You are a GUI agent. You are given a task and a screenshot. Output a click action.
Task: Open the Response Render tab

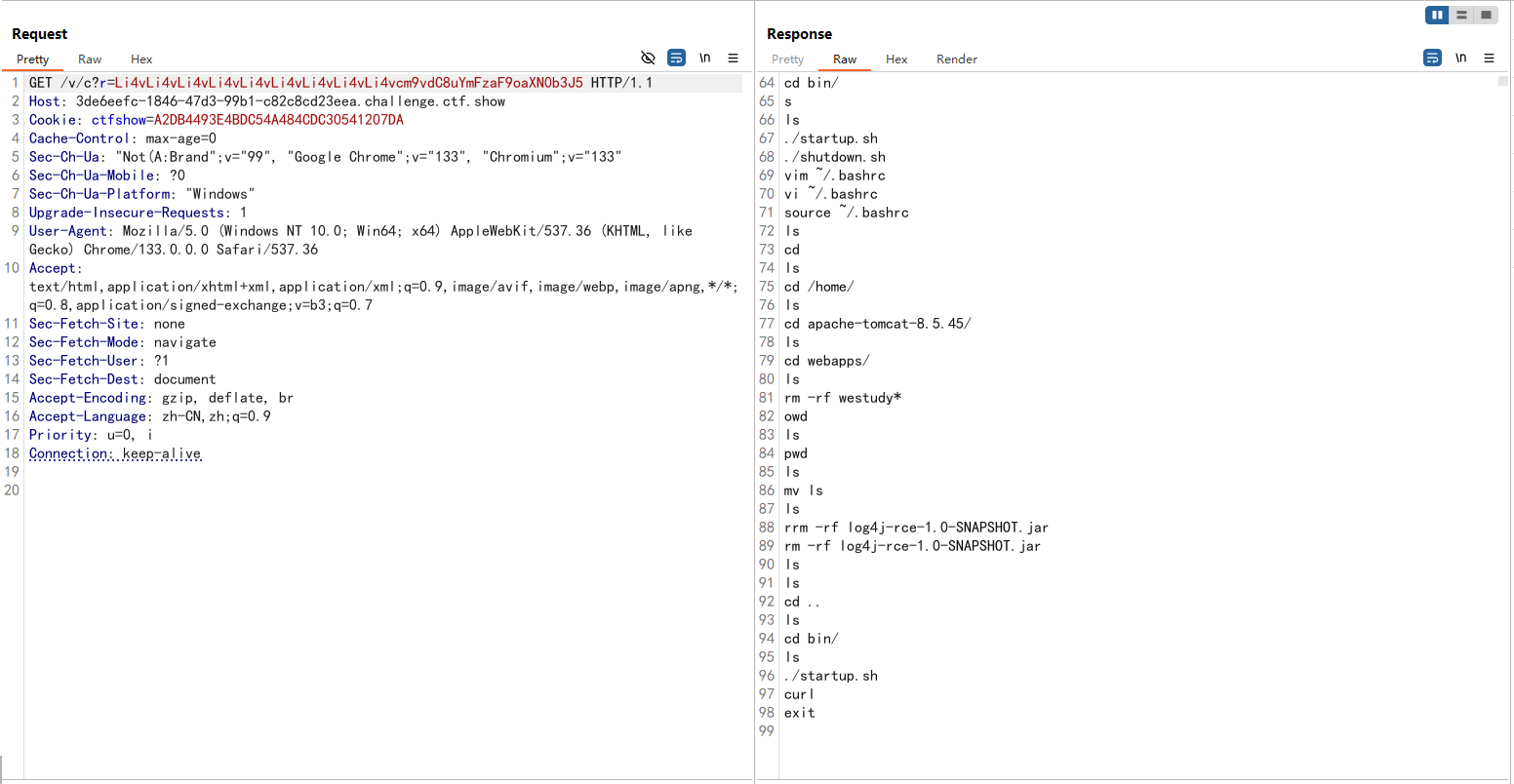click(956, 59)
